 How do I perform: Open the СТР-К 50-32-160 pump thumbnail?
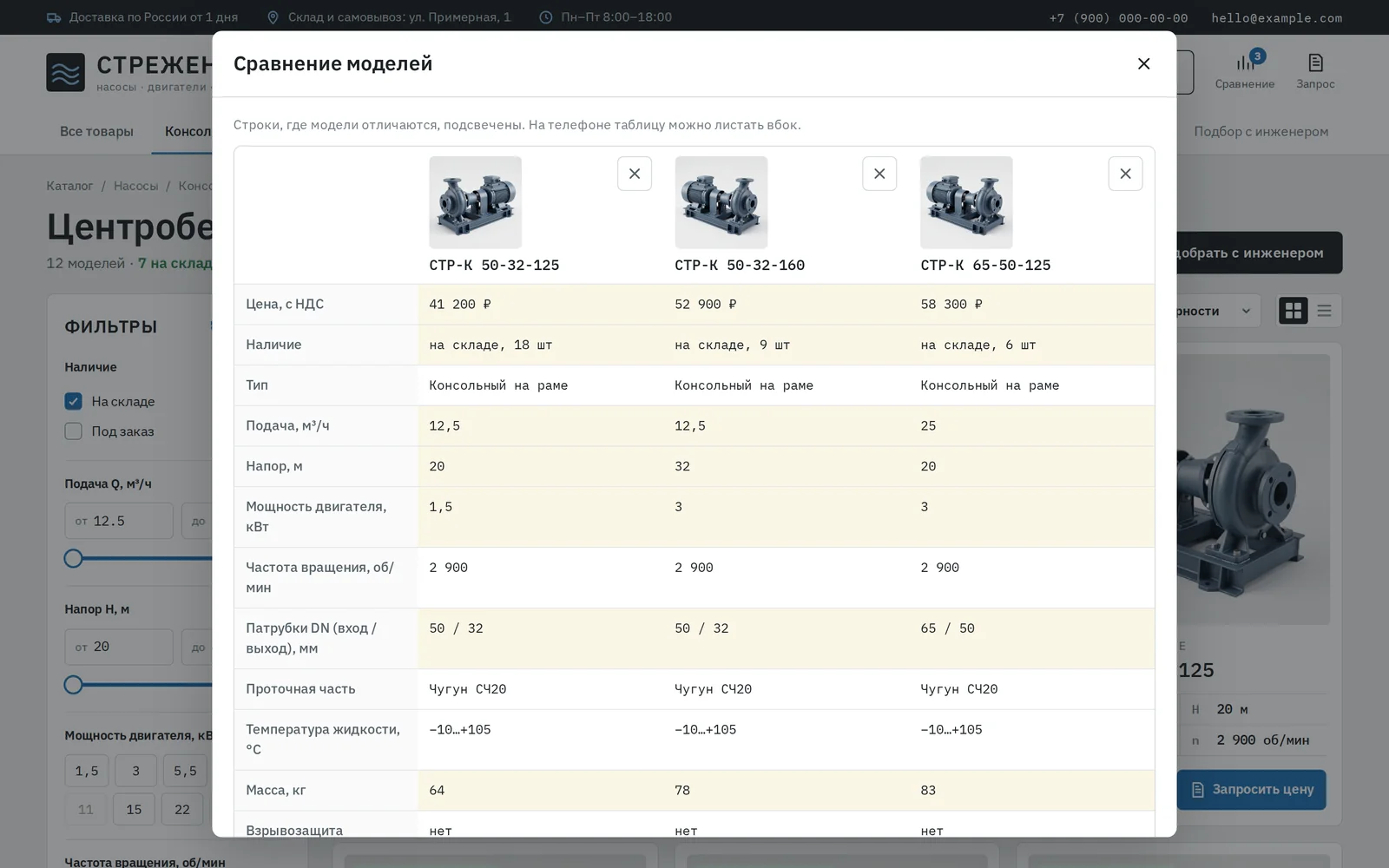pos(721,202)
